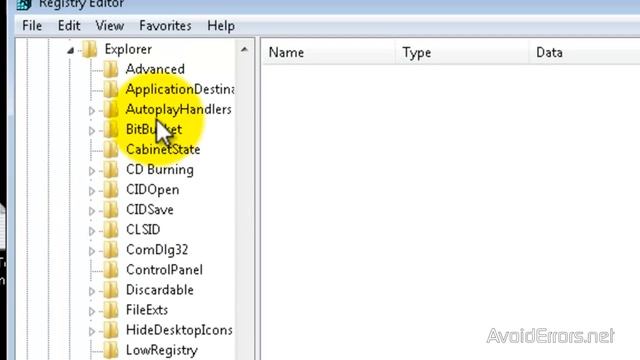Select the CD Burning key label
Image resolution: width=640 pixels, height=360 pixels.
(x=160, y=169)
